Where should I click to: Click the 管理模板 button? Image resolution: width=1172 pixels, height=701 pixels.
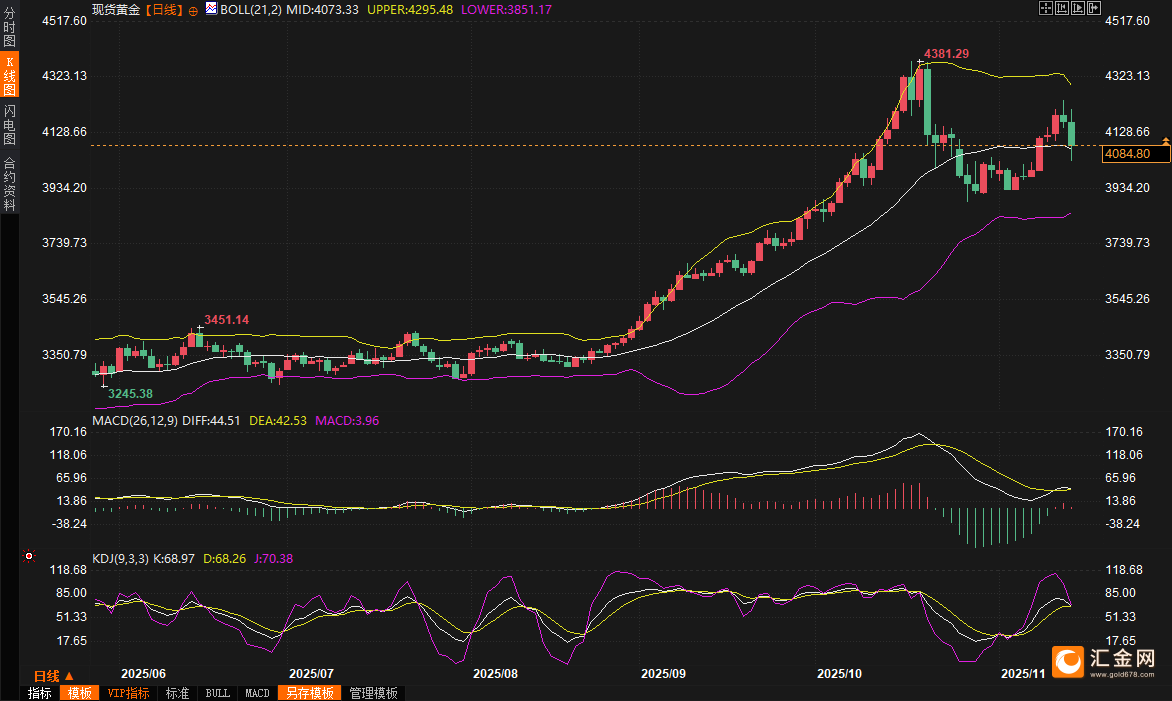(x=373, y=693)
